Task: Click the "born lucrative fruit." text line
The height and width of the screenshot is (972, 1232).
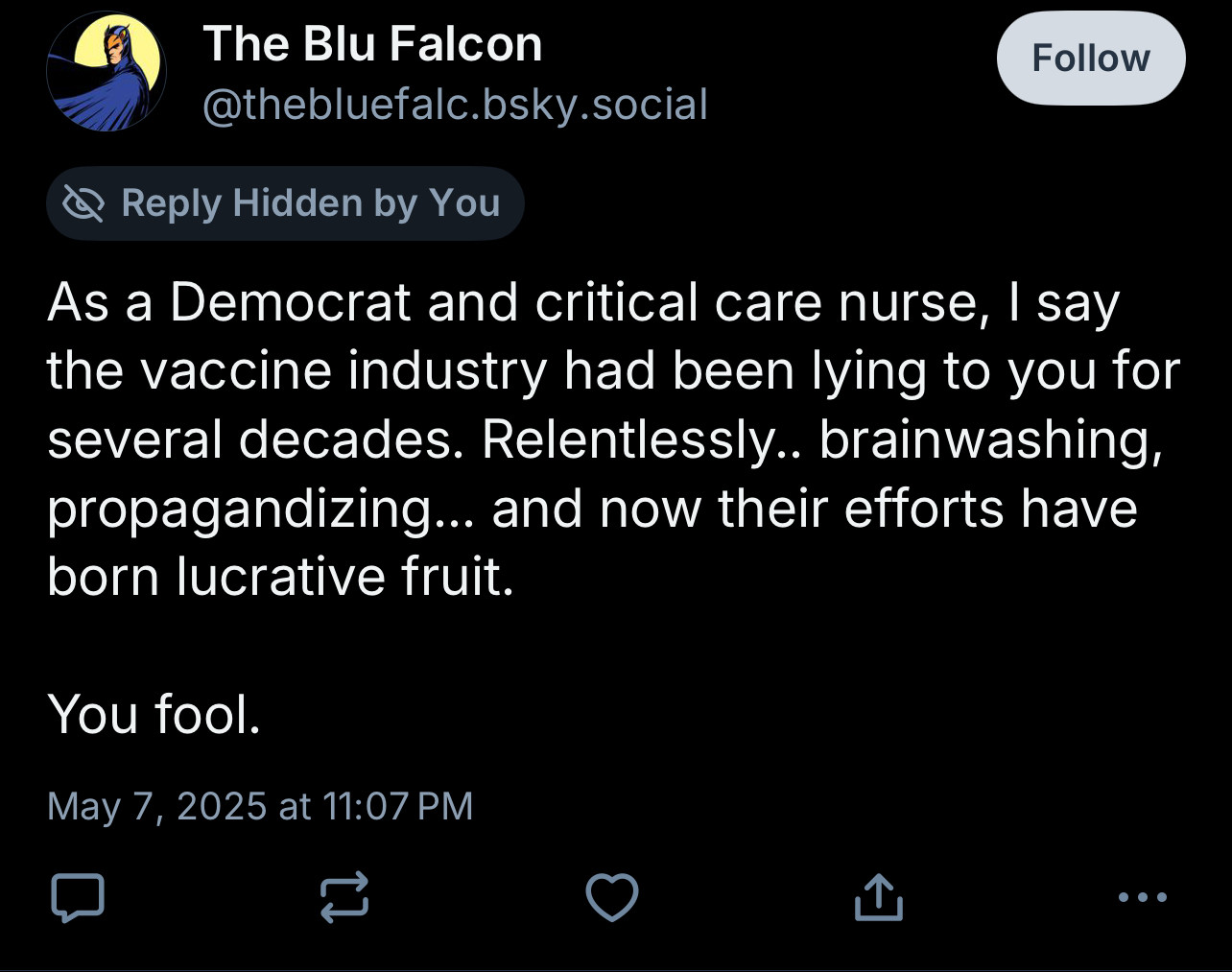Action: [x=281, y=577]
